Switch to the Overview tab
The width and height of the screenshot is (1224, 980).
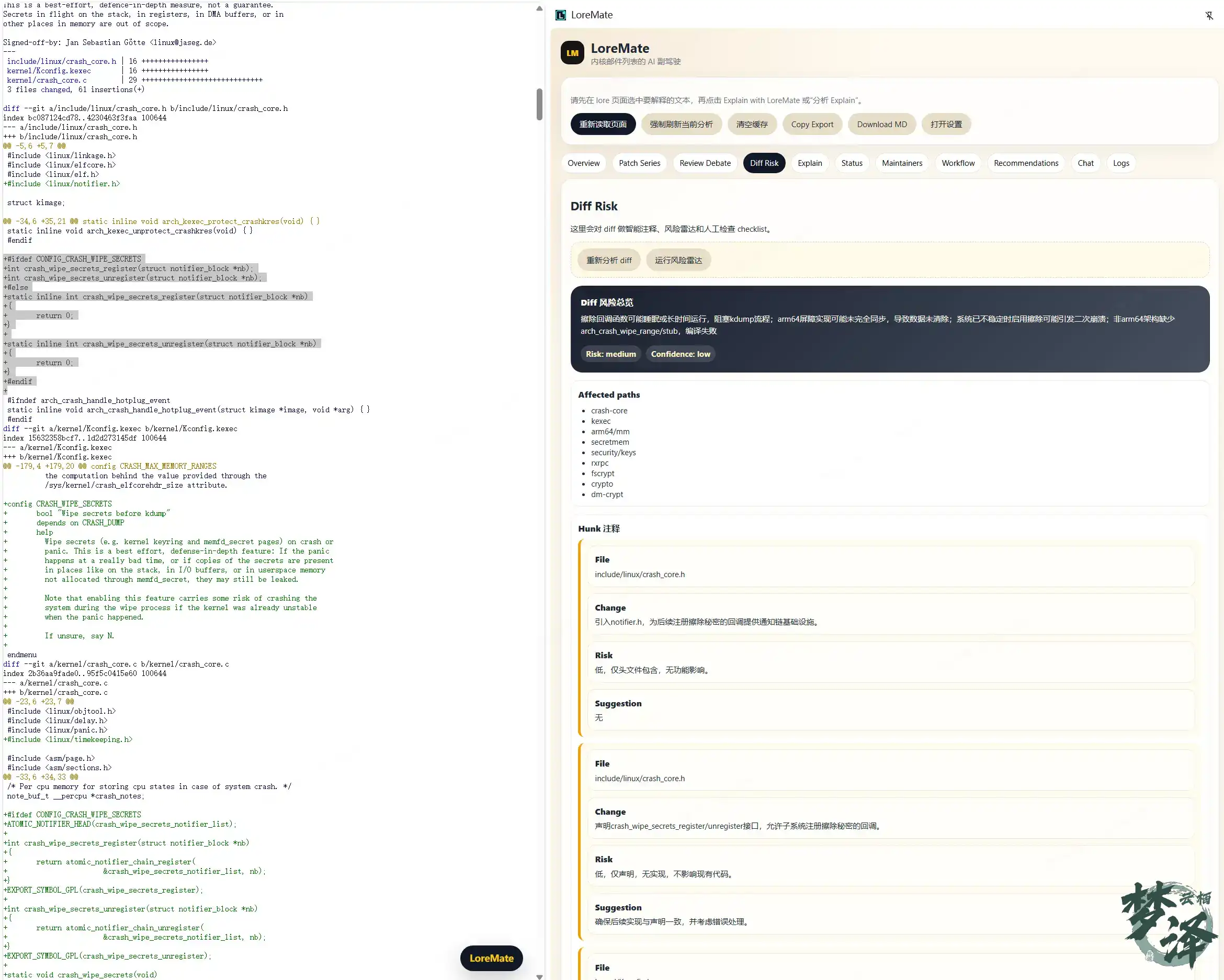(x=583, y=163)
